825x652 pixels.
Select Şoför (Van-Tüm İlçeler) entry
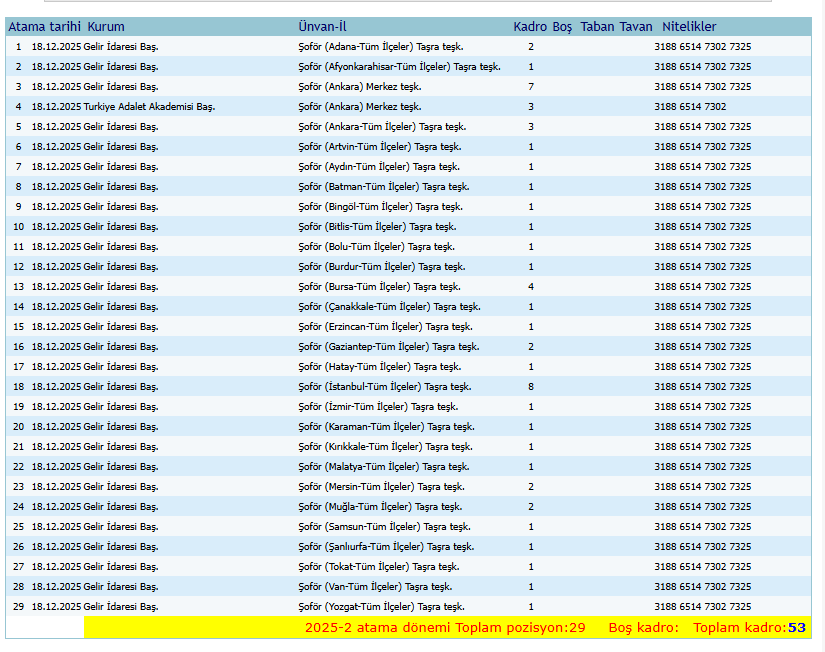coord(375,587)
